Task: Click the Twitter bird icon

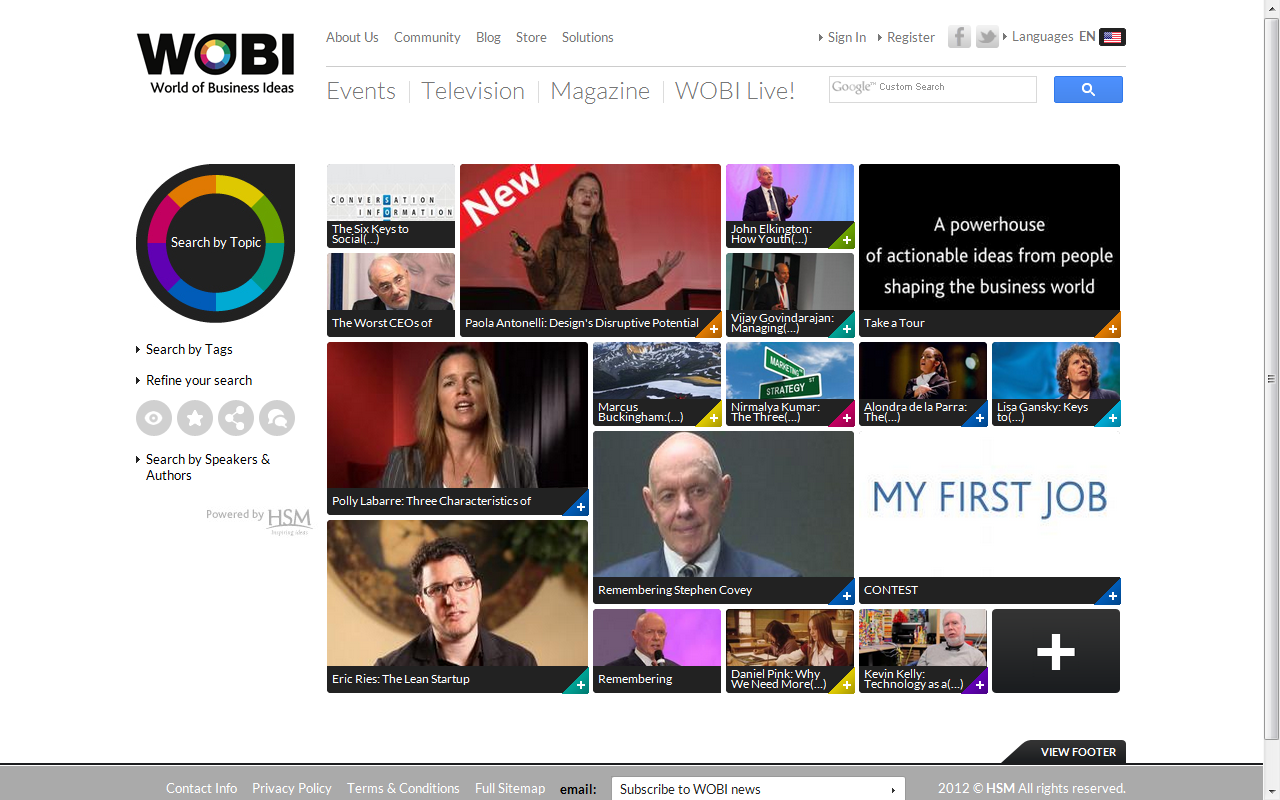Action: [987, 37]
